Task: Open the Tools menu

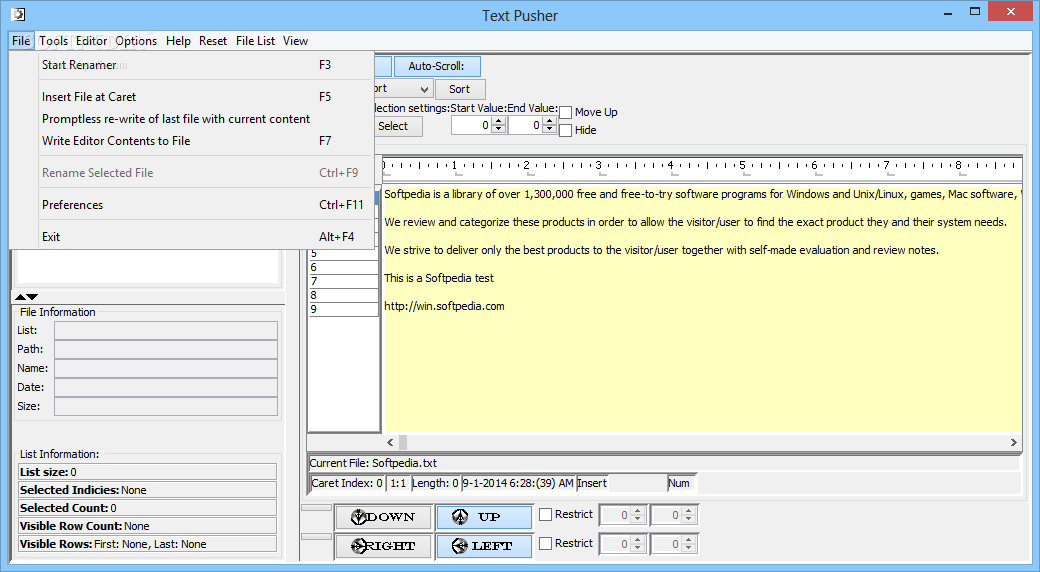Action: pyautogui.click(x=53, y=40)
